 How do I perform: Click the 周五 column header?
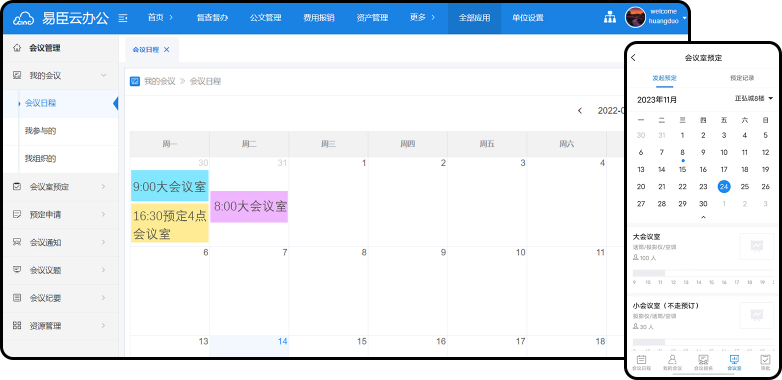pyautogui.click(x=487, y=144)
